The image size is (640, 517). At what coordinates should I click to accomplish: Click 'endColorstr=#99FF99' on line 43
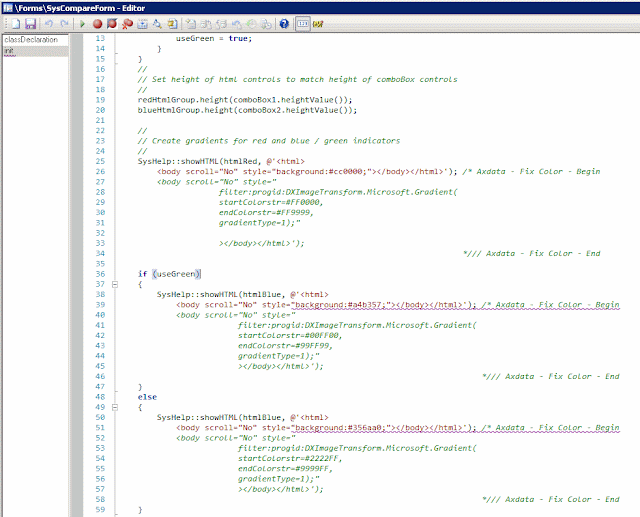click(x=285, y=346)
